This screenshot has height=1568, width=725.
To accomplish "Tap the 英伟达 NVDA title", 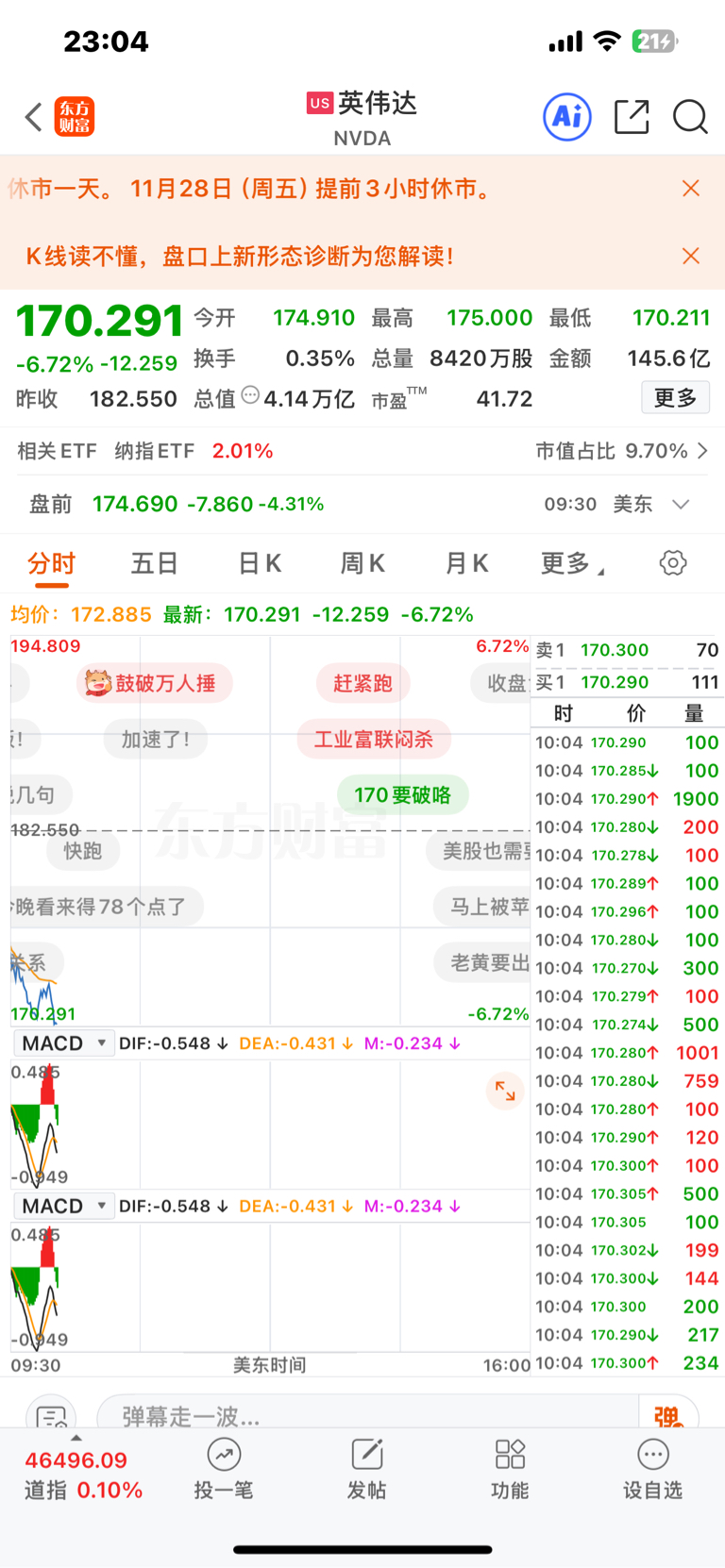I will 362,118.
